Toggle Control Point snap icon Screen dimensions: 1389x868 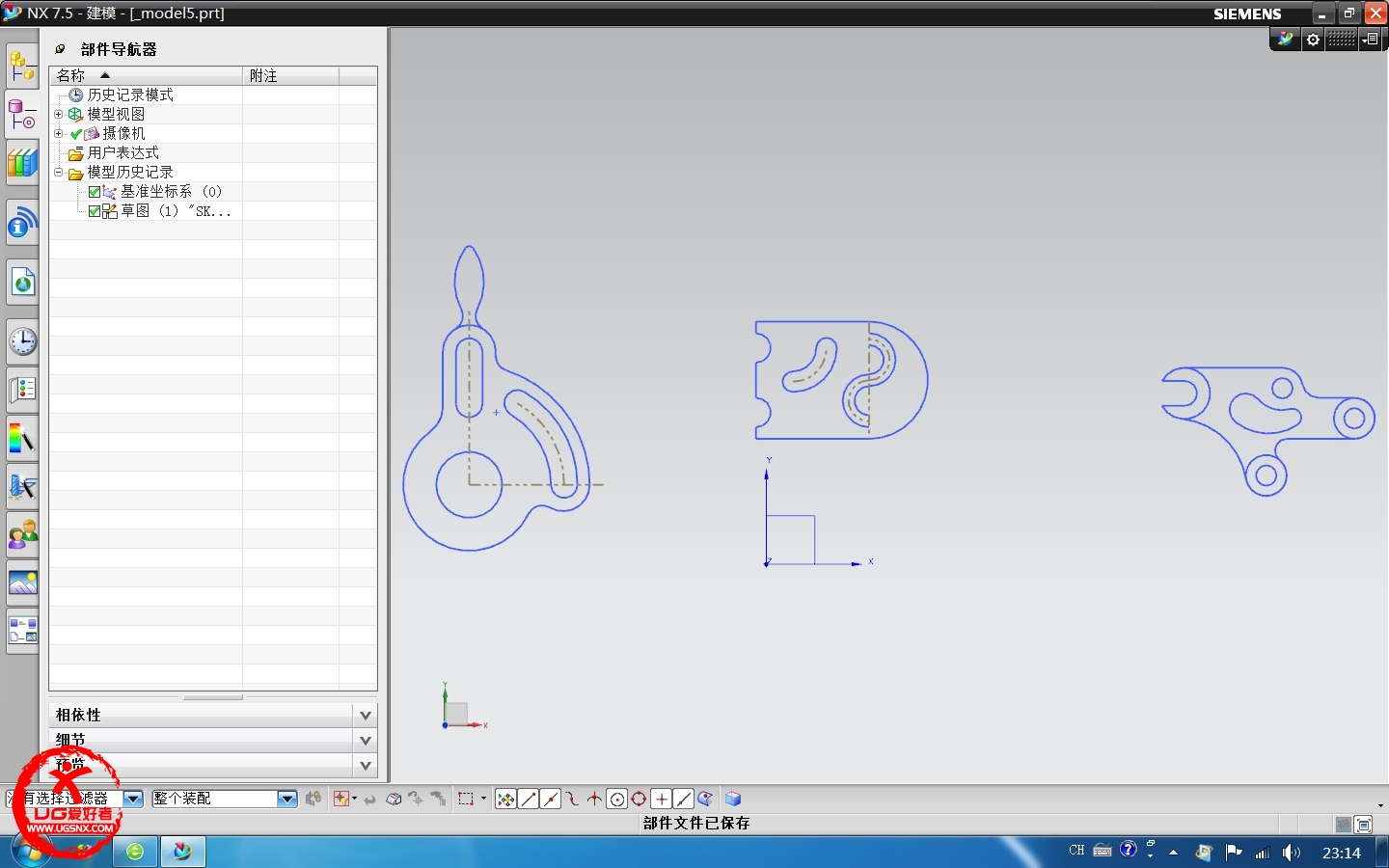(572, 799)
